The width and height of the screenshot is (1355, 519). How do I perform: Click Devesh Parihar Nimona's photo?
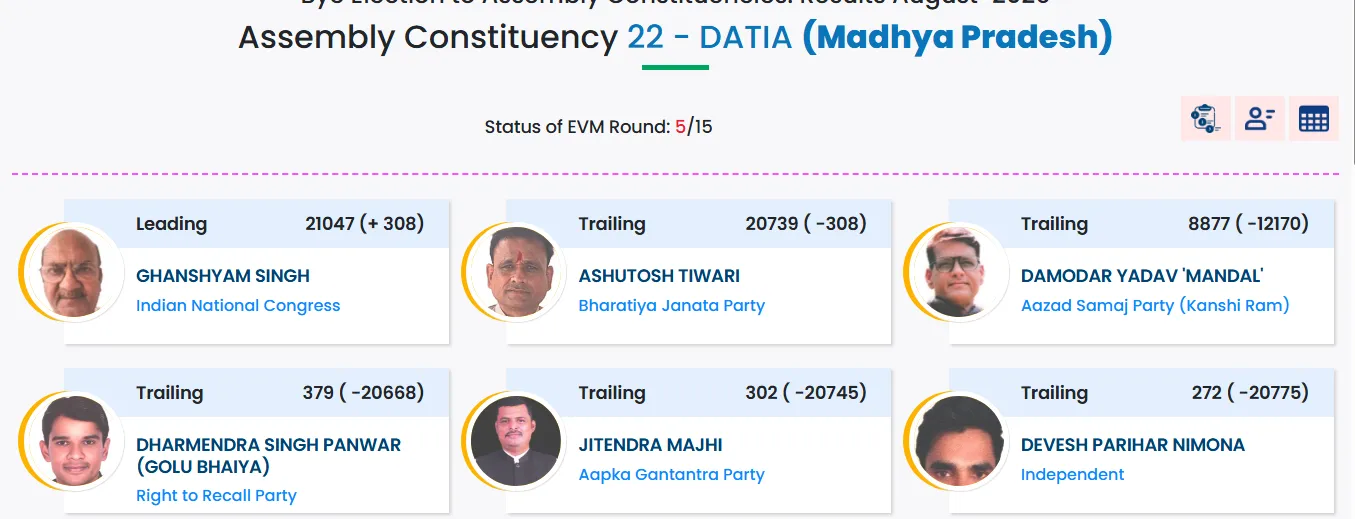tap(955, 441)
